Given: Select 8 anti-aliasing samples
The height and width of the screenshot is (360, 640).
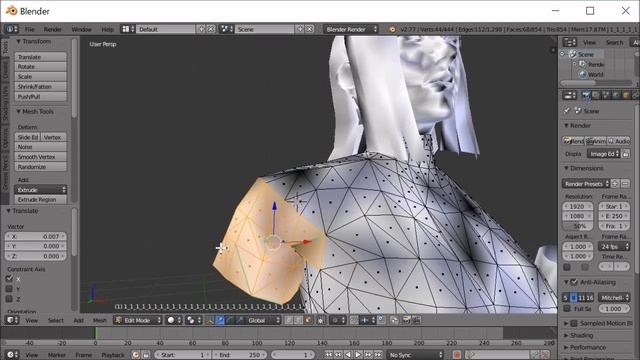Looking at the screenshot, I should 573,298.
